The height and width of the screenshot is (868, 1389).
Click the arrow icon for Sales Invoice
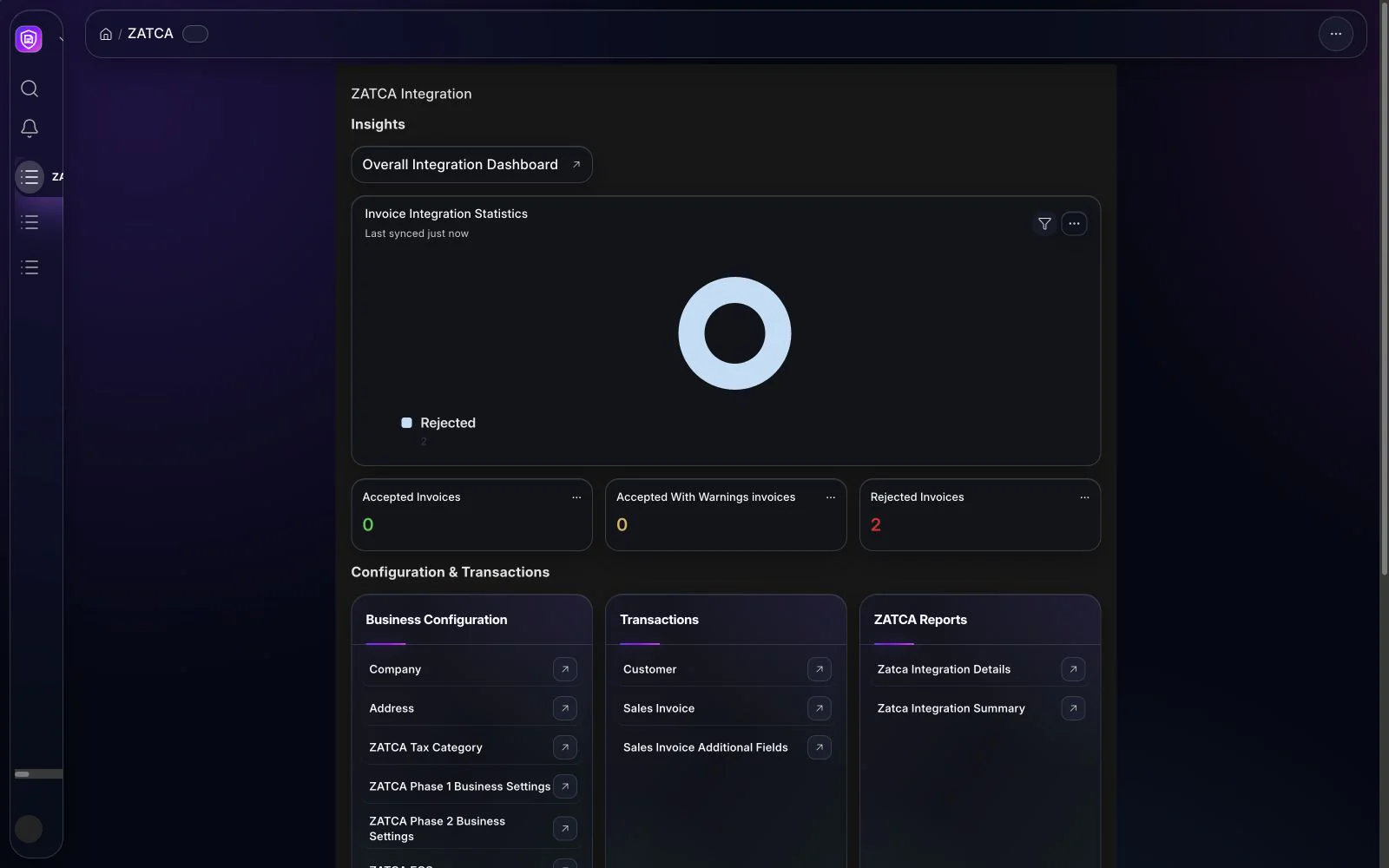pyautogui.click(x=820, y=708)
